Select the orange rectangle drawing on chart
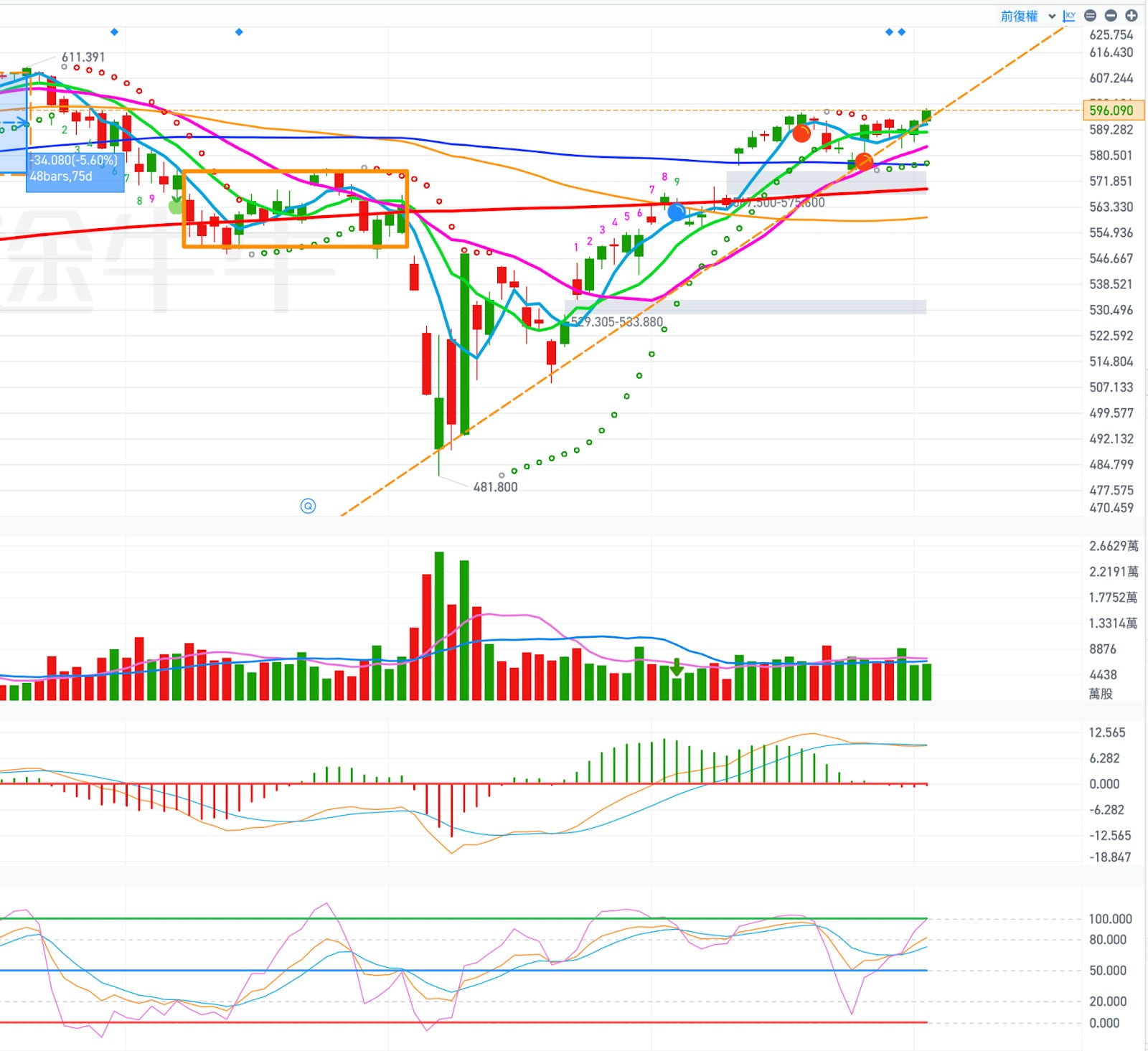 click(296, 209)
